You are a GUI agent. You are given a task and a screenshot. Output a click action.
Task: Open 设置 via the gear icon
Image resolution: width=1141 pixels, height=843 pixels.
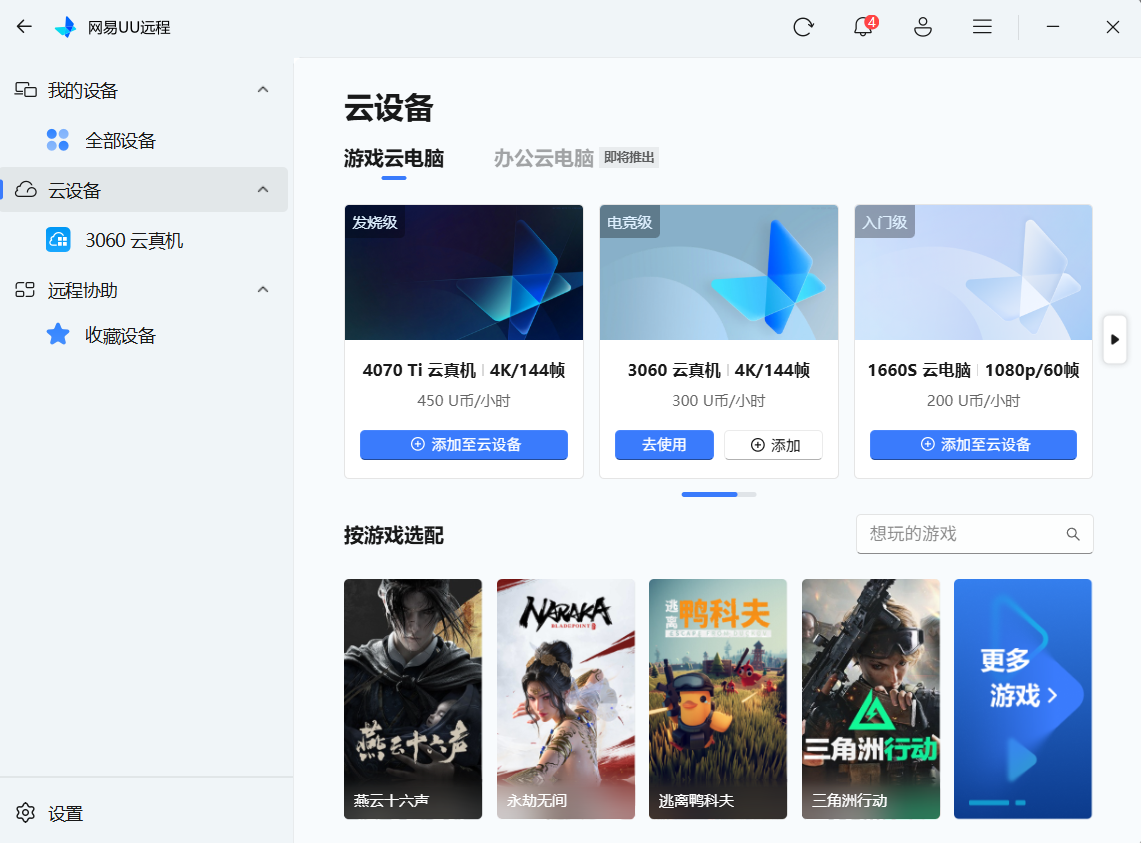pyautogui.click(x=25, y=813)
